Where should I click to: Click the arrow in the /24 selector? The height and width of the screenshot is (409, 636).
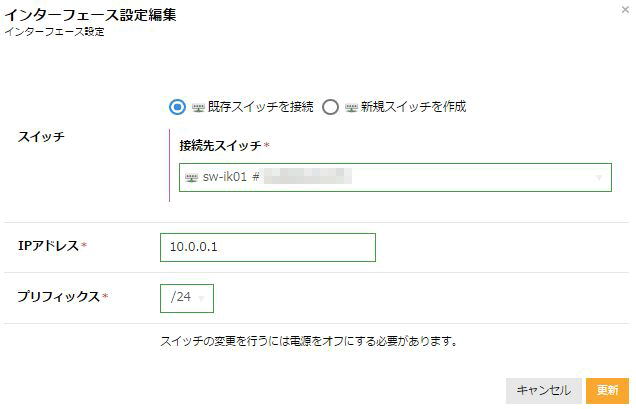(x=202, y=298)
